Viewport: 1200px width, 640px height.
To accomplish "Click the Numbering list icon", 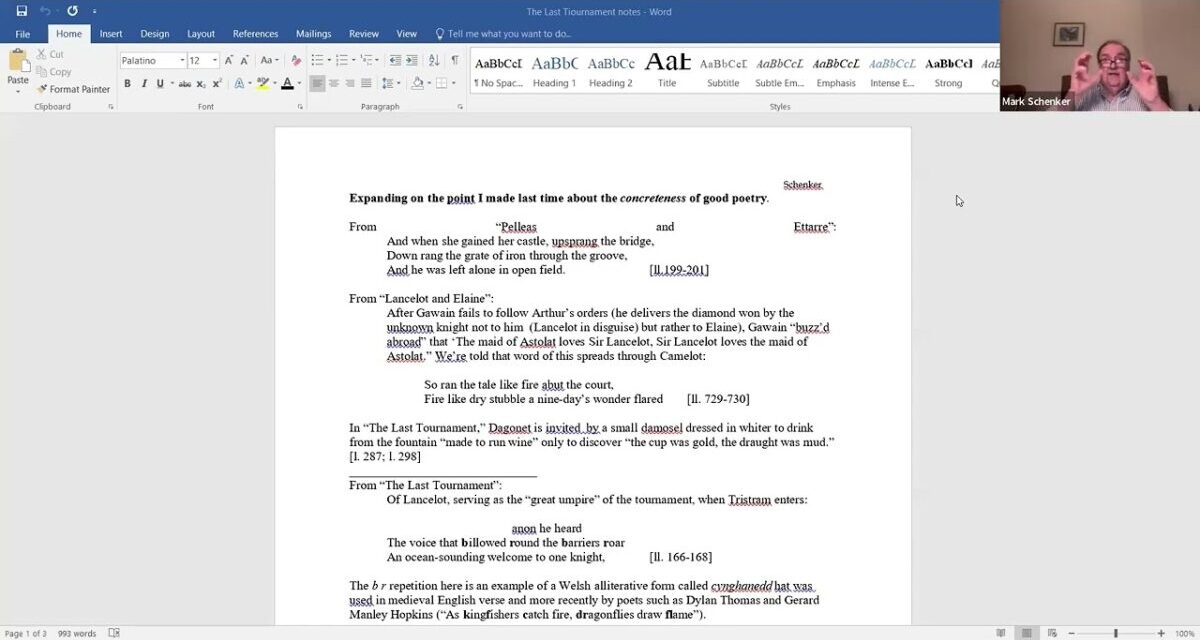I will tap(344, 60).
